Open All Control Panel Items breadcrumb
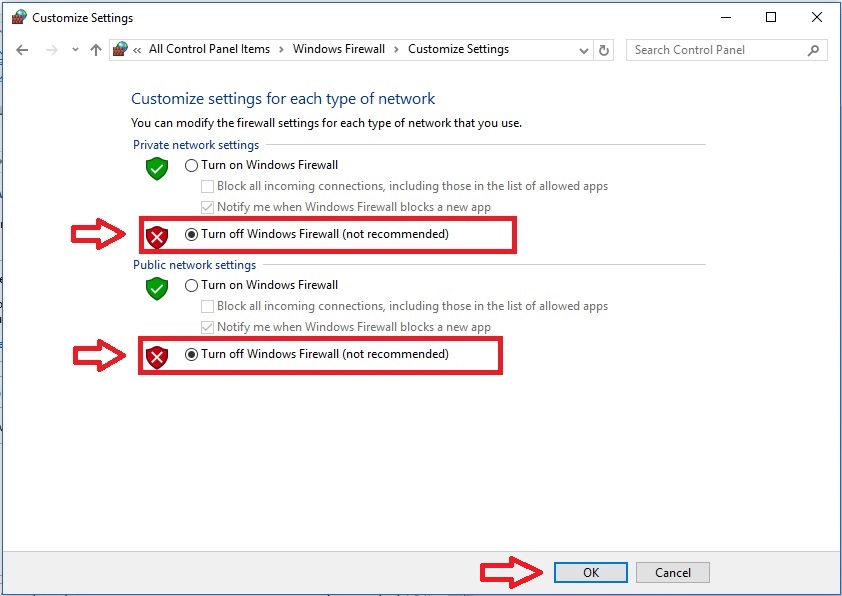 (209, 49)
